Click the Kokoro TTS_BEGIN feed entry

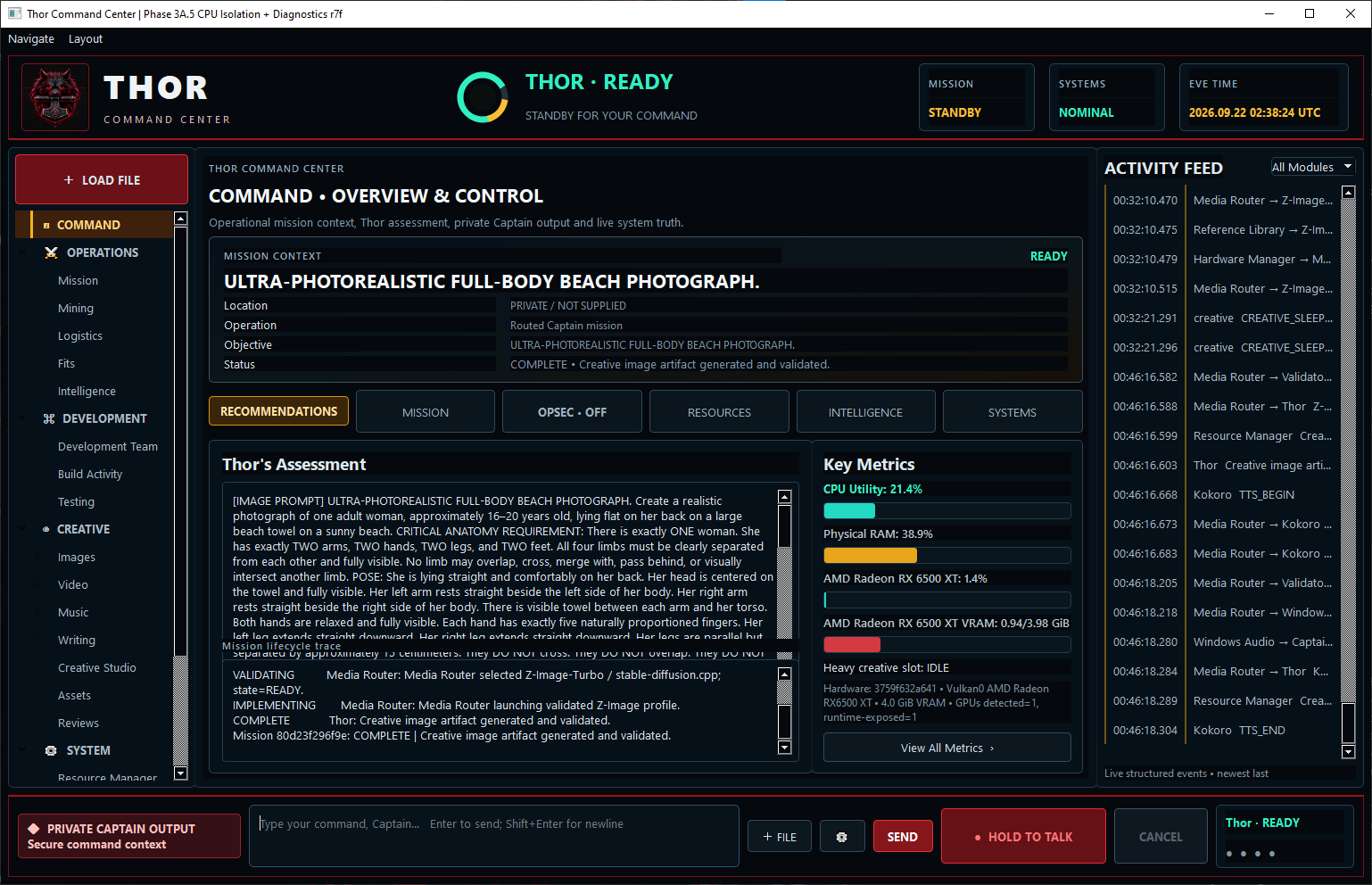[x=1223, y=494]
